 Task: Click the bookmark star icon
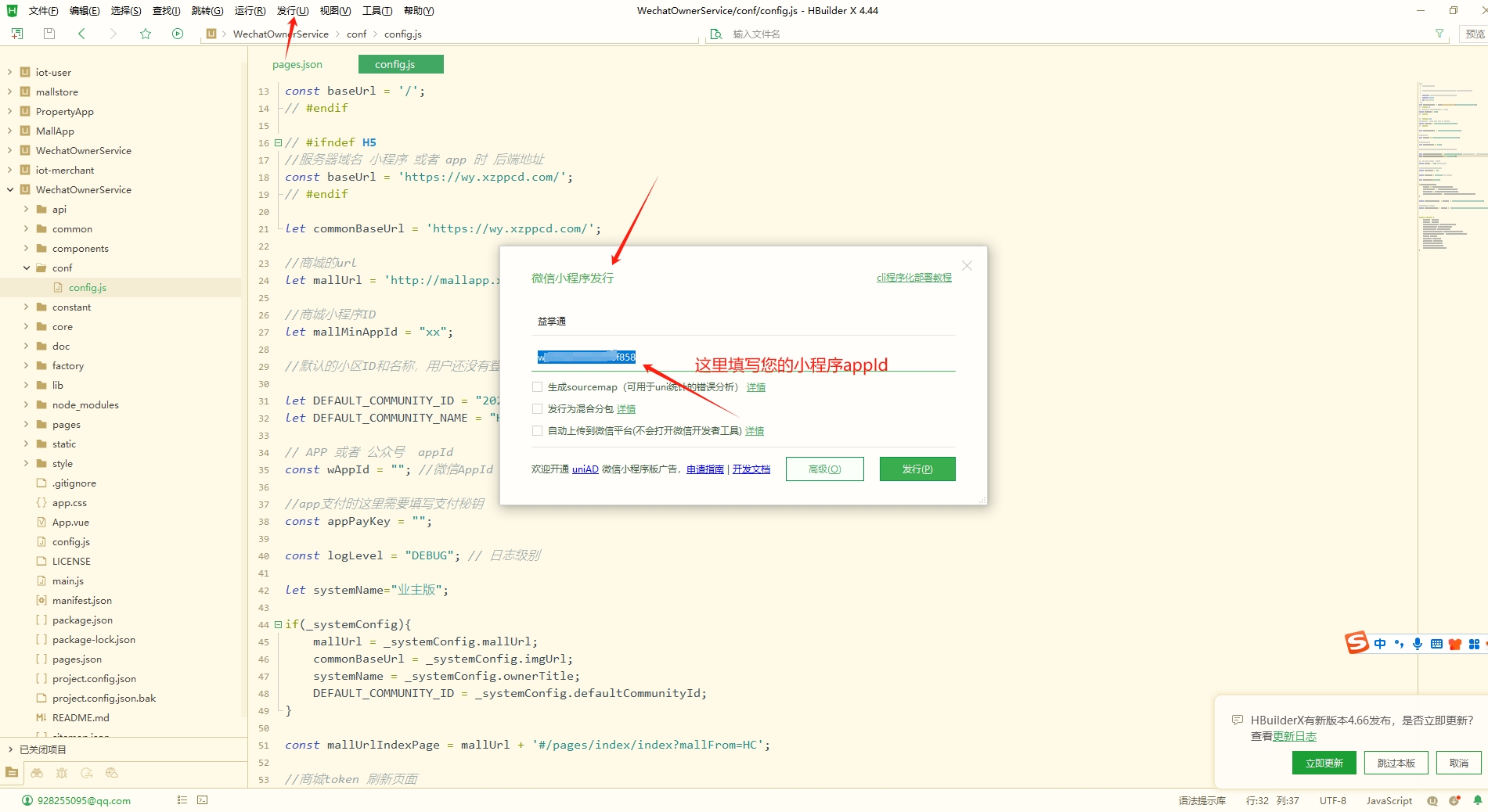coord(146,34)
